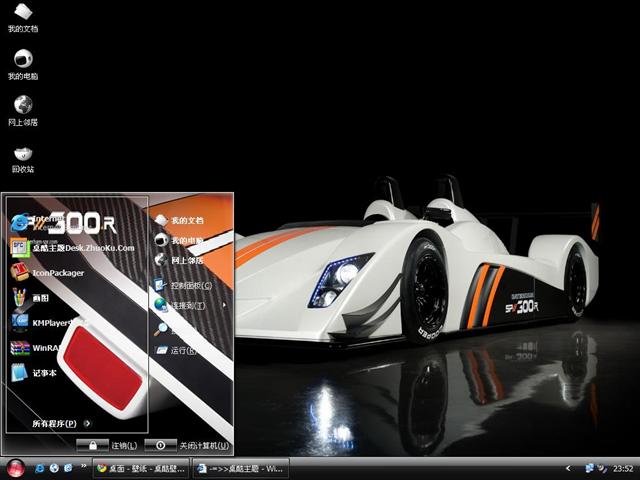Screen dimensions: 640x480
Task: Open 网上邻居 in start menu right pane
Action: 179,260
